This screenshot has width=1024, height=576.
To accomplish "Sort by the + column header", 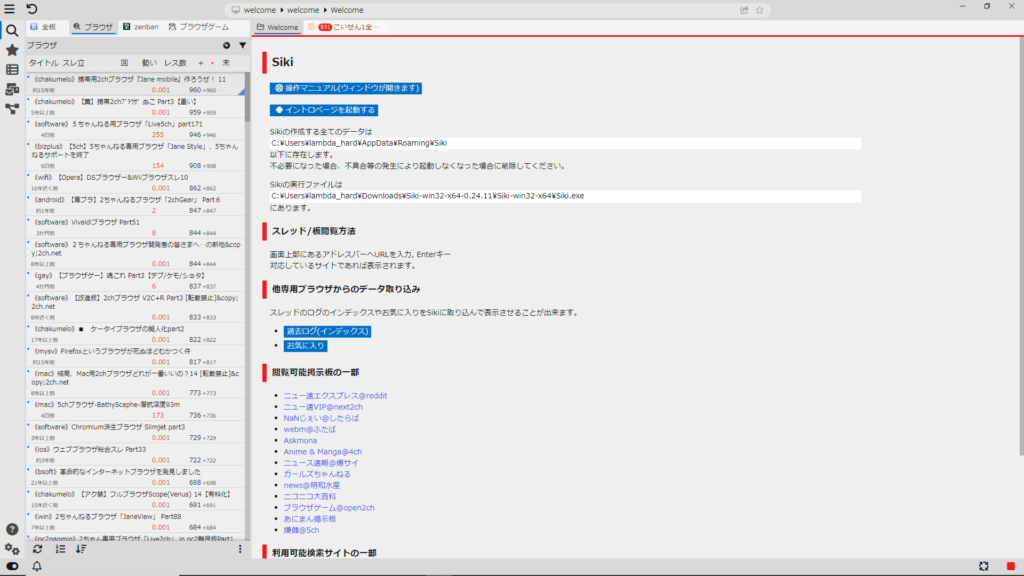I will click(x=200, y=63).
